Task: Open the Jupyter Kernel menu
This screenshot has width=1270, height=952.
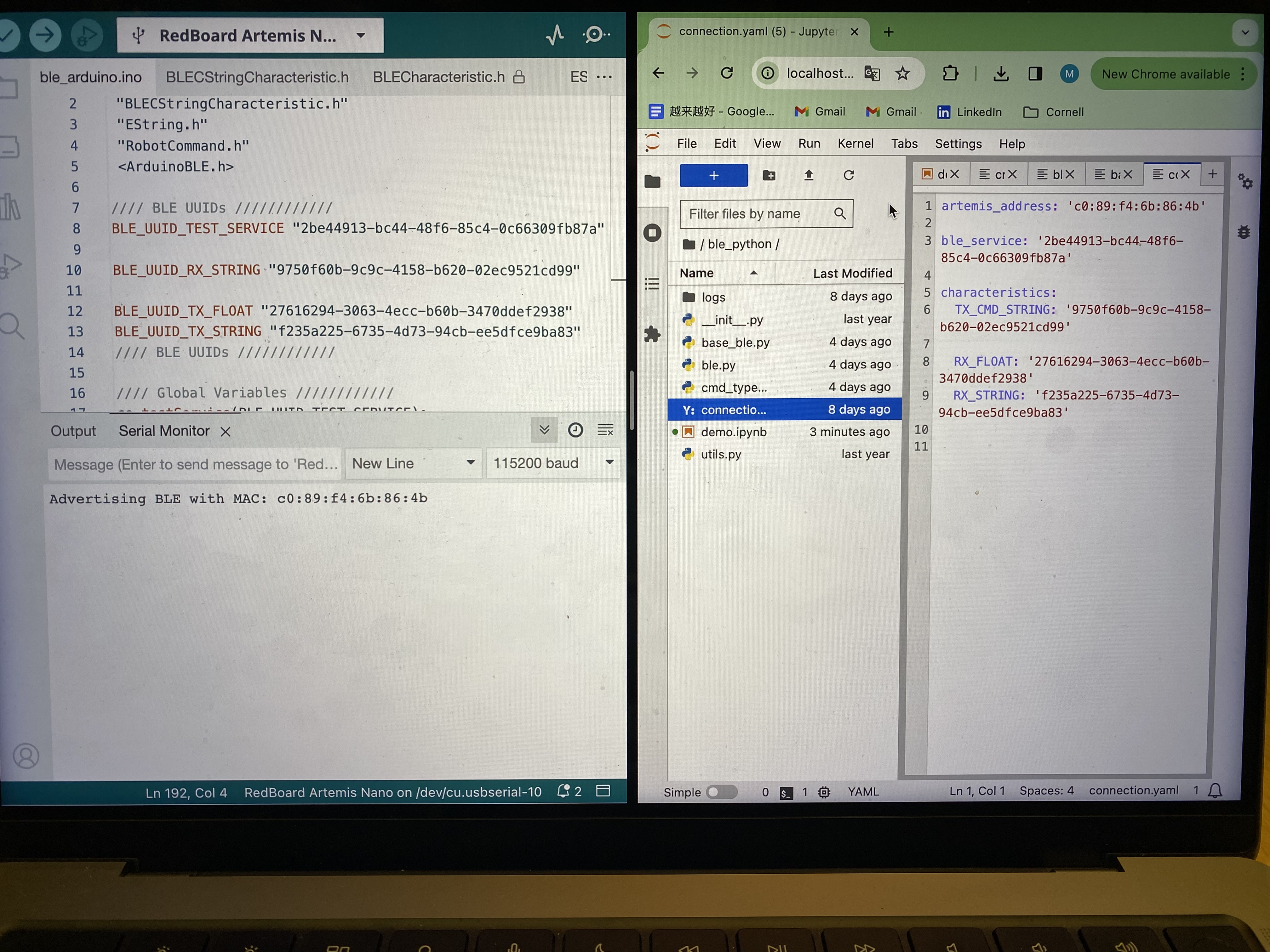Action: pos(855,144)
